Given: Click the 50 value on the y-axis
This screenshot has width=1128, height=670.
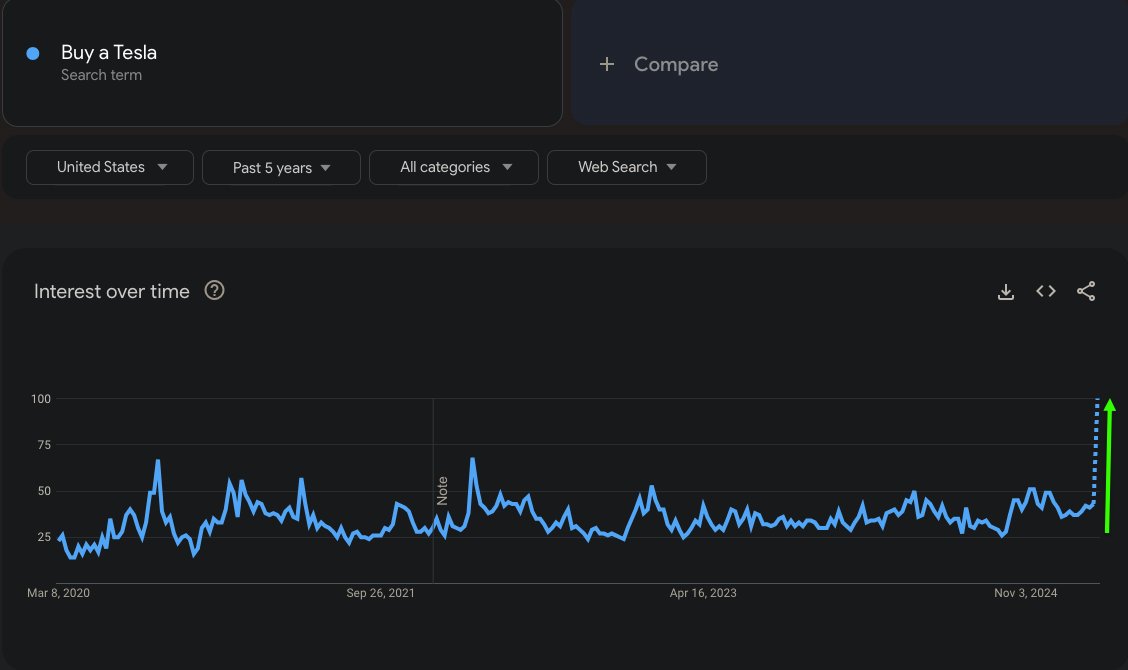Looking at the screenshot, I should point(44,491).
